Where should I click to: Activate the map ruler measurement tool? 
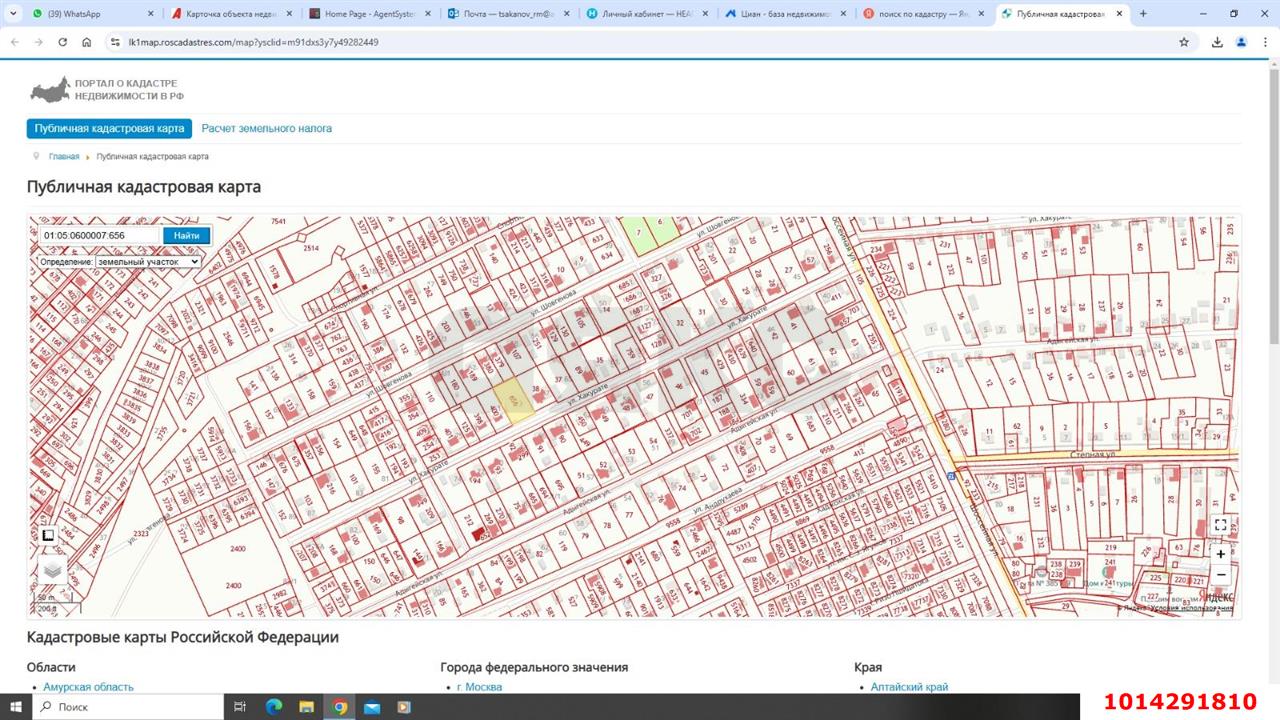click(x=47, y=535)
